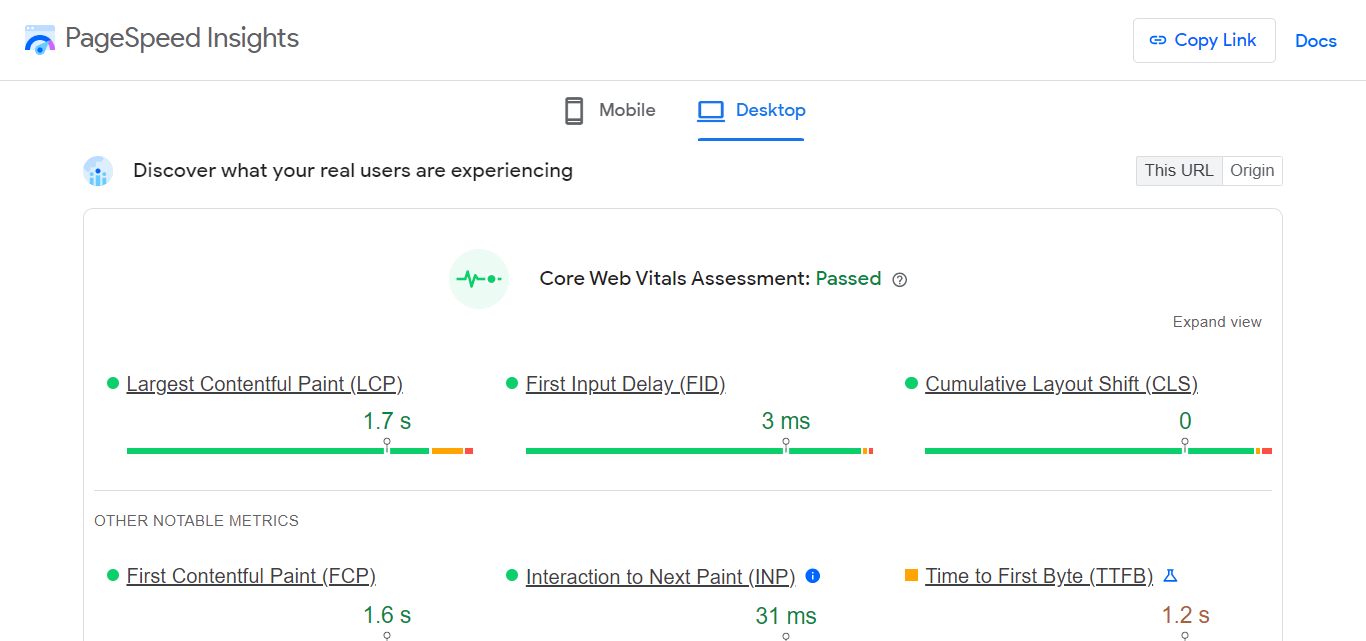Open Core Web Vitals help question mark

[x=899, y=280]
